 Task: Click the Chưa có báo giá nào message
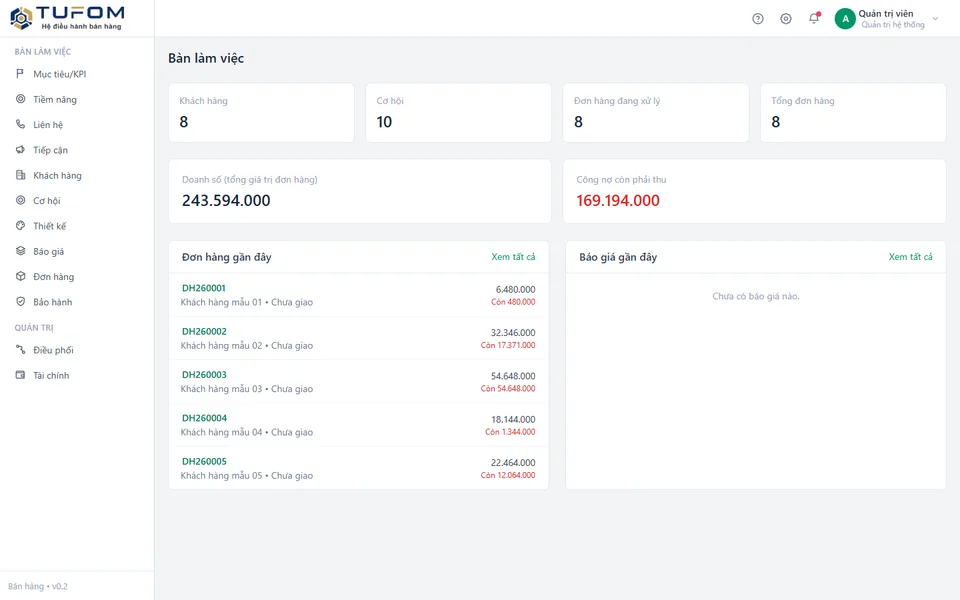click(x=756, y=296)
